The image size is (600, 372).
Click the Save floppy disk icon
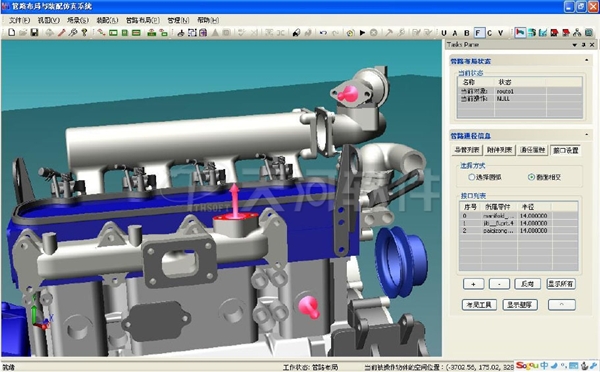pyautogui.click(x=34, y=33)
